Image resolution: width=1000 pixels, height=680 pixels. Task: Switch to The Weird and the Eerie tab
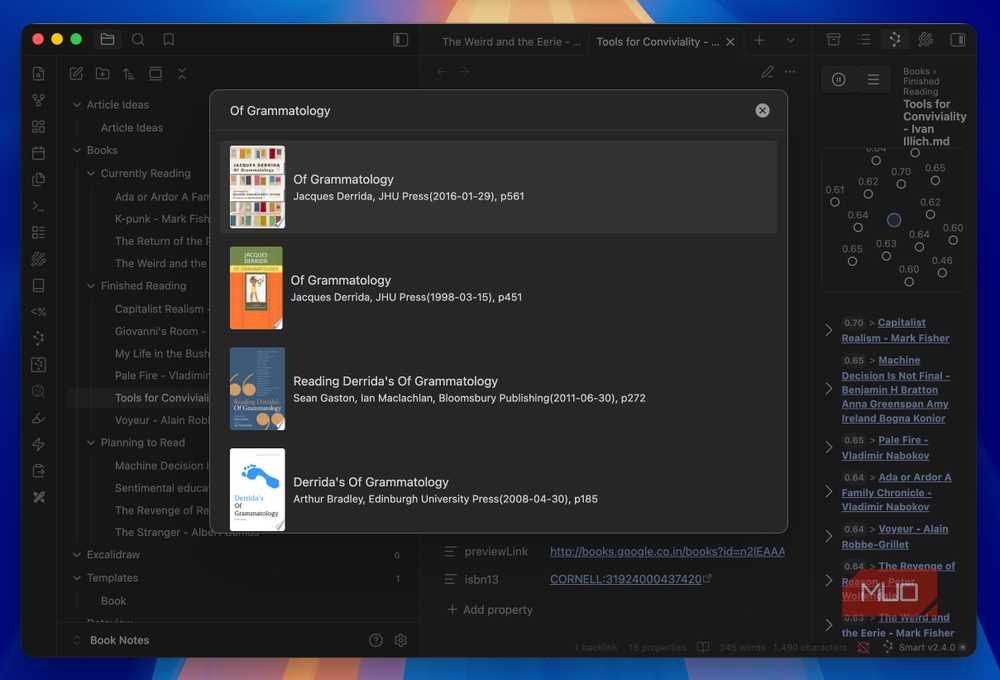coord(511,41)
